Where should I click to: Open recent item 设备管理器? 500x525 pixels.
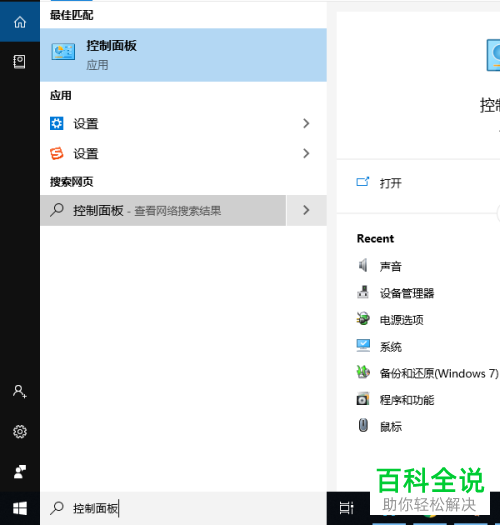tap(407, 293)
